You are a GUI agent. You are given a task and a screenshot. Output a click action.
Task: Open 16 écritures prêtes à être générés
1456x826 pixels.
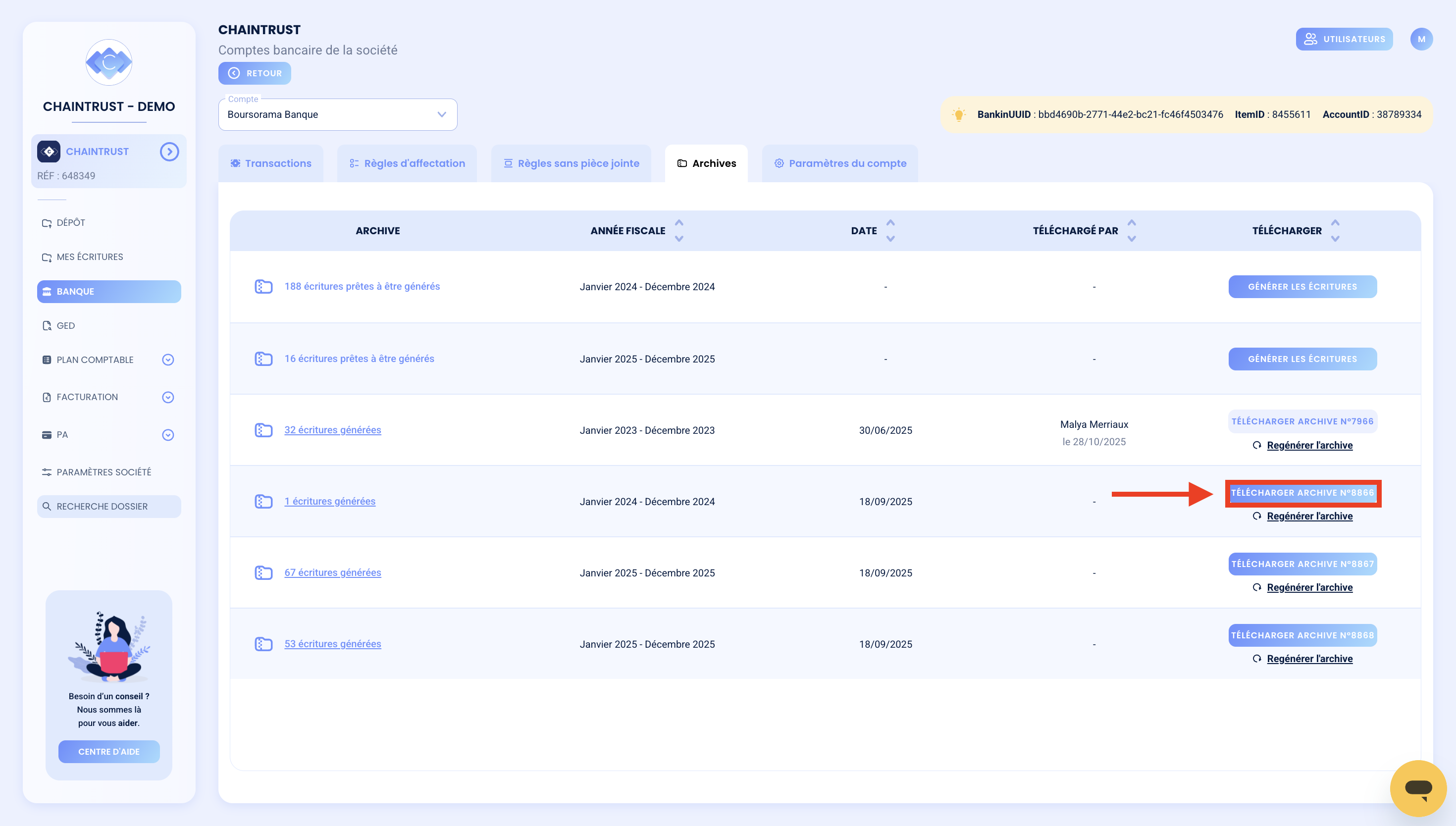[x=359, y=359]
